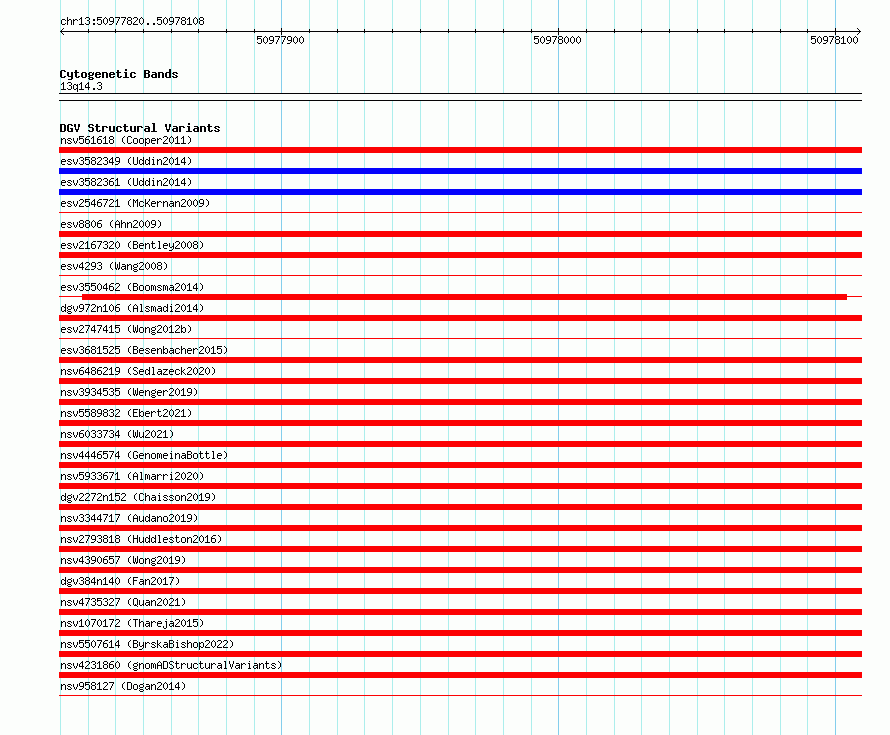890x735 pixels.
Task: Click the 50978100 ruler tick label
Action: (x=834, y=40)
